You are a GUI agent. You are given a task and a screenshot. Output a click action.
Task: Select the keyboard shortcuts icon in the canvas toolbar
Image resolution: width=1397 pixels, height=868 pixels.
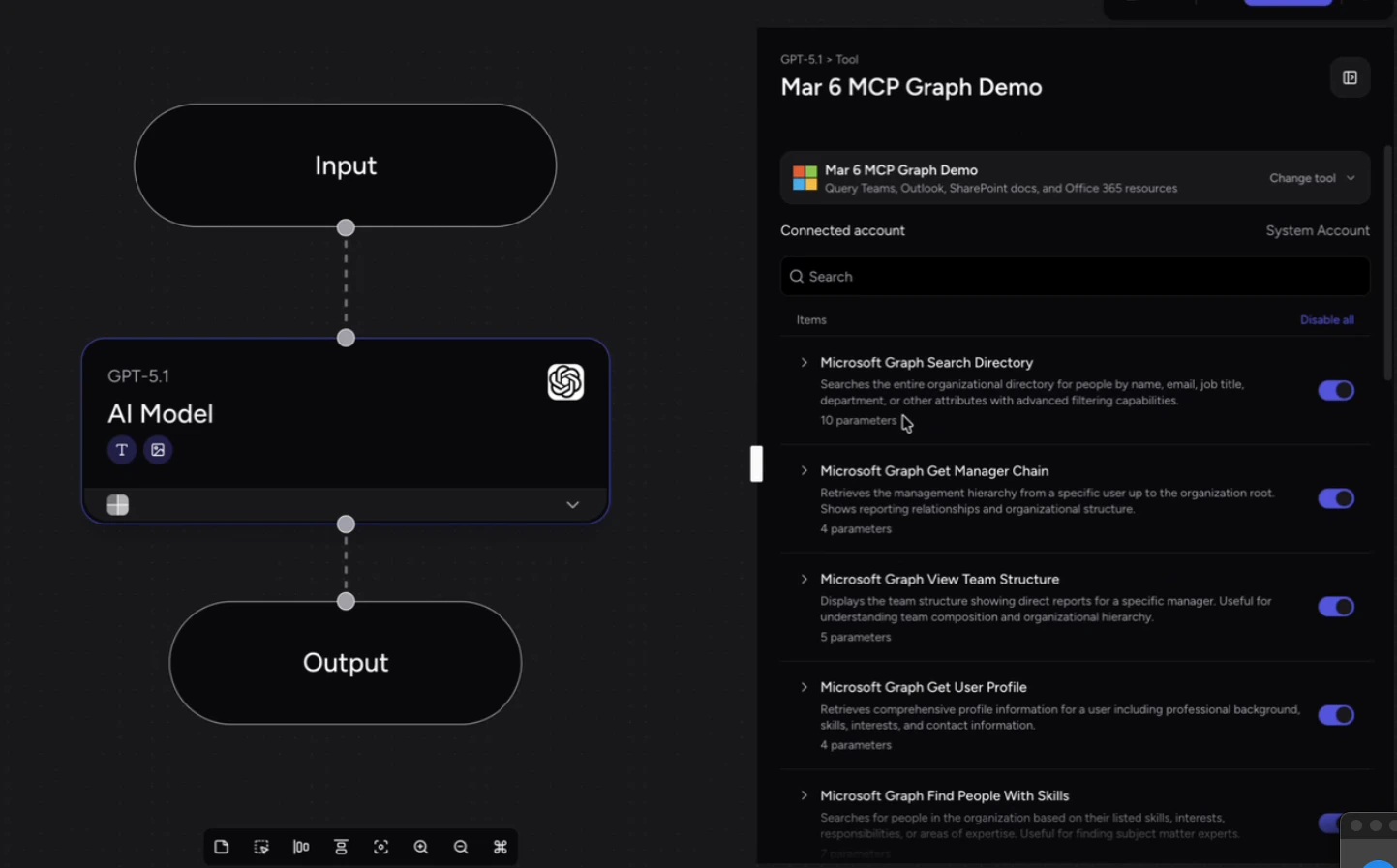coord(500,847)
